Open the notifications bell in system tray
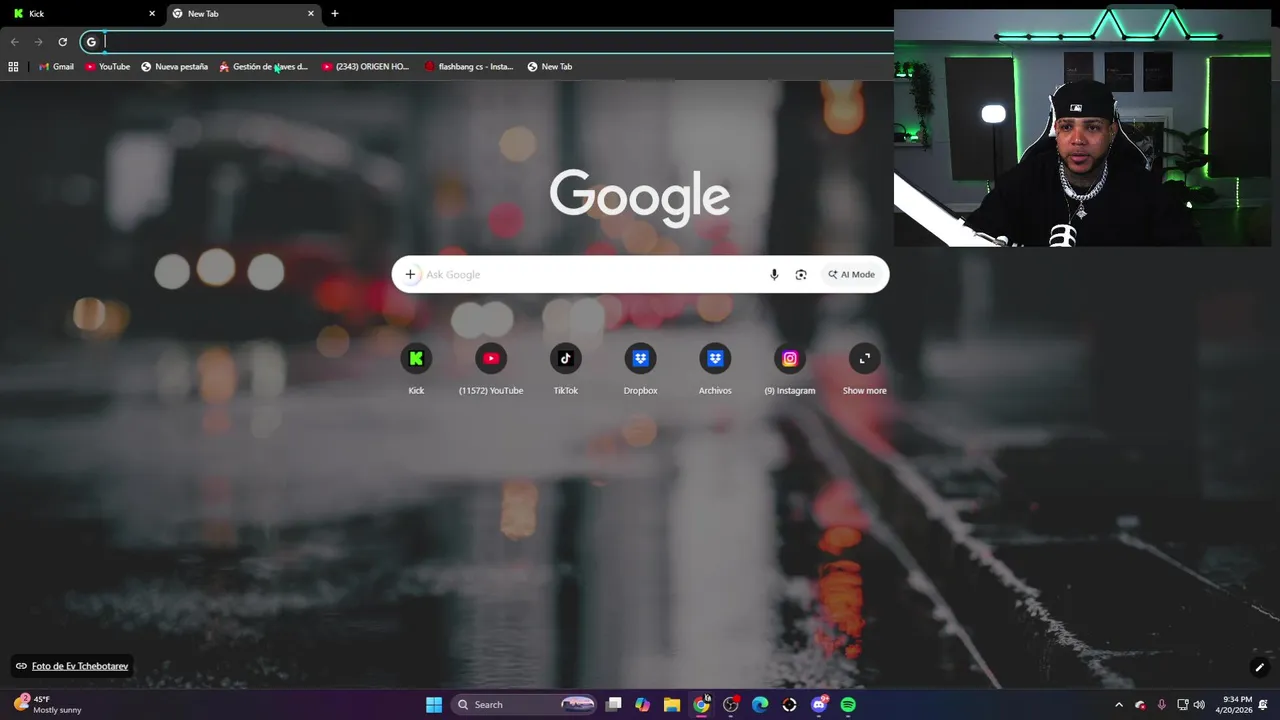 (x=1263, y=705)
